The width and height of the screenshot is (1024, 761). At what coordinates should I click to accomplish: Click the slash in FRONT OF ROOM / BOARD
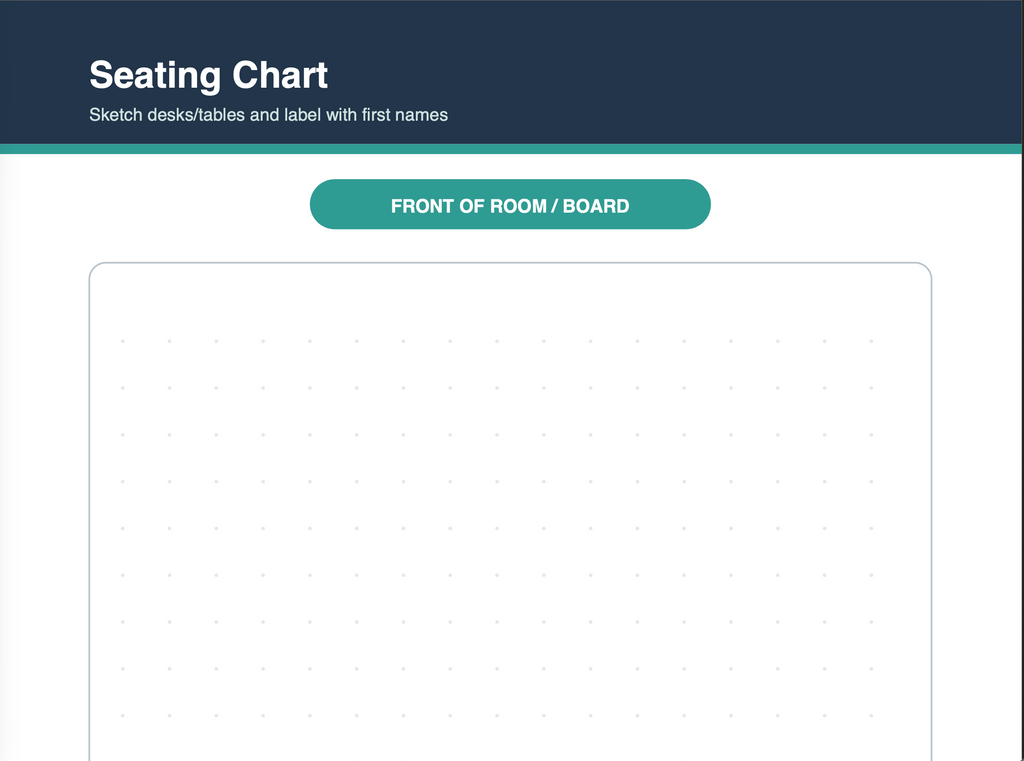tap(554, 206)
